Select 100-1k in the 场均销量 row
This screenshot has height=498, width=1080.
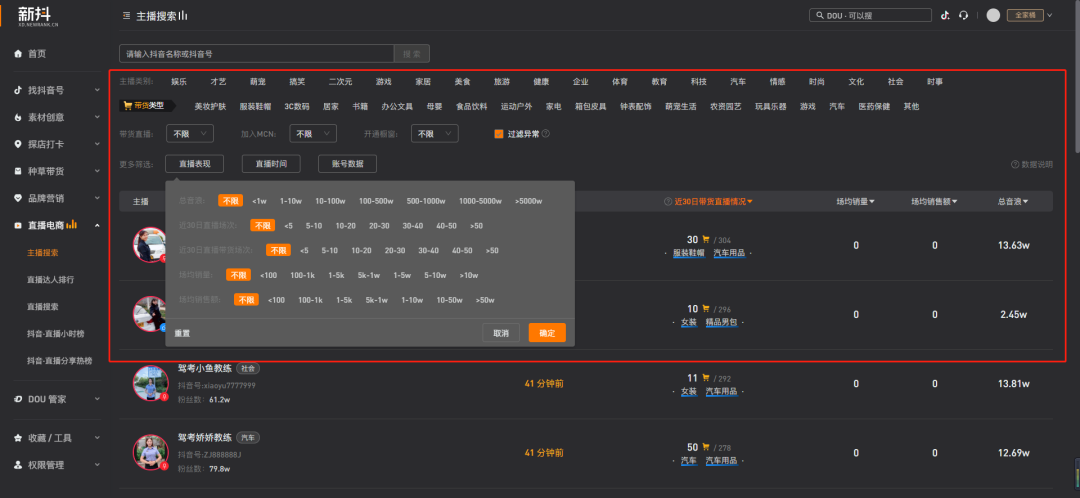tap(302, 275)
